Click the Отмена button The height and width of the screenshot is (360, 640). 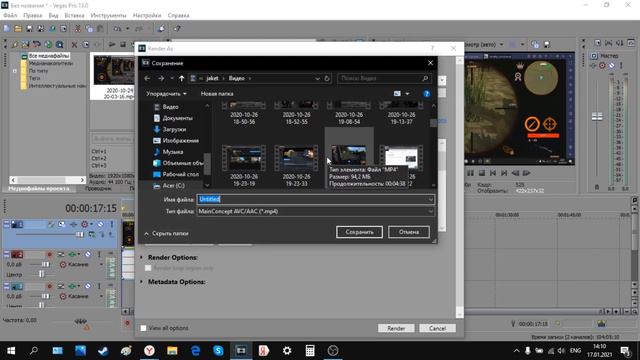tap(409, 232)
